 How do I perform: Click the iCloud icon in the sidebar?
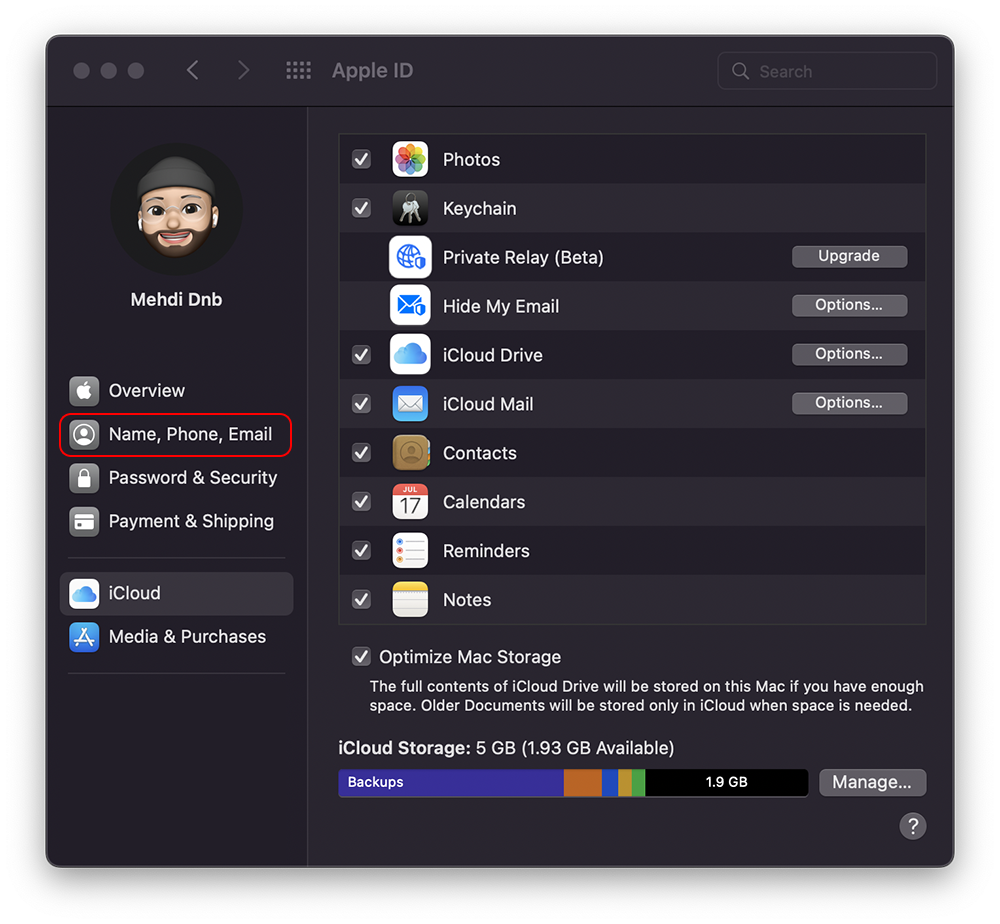pos(84,594)
